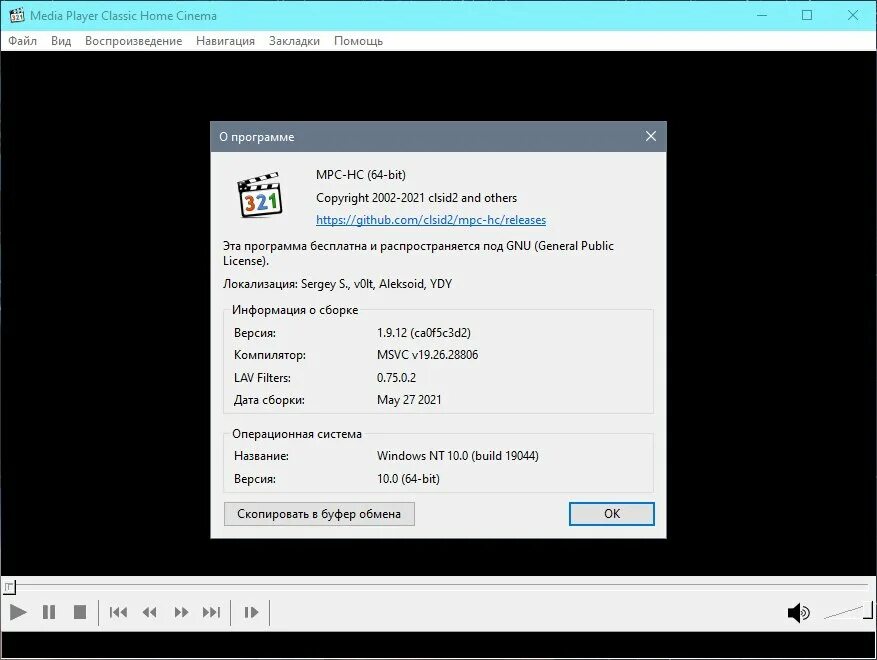Select the compiler value MSVC v19.26.28806
Image resolution: width=877 pixels, height=660 pixels.
pos(427,355)
